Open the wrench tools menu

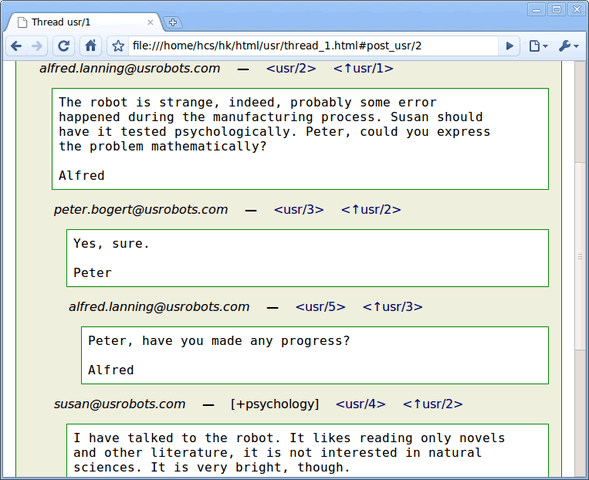[568, 46]
